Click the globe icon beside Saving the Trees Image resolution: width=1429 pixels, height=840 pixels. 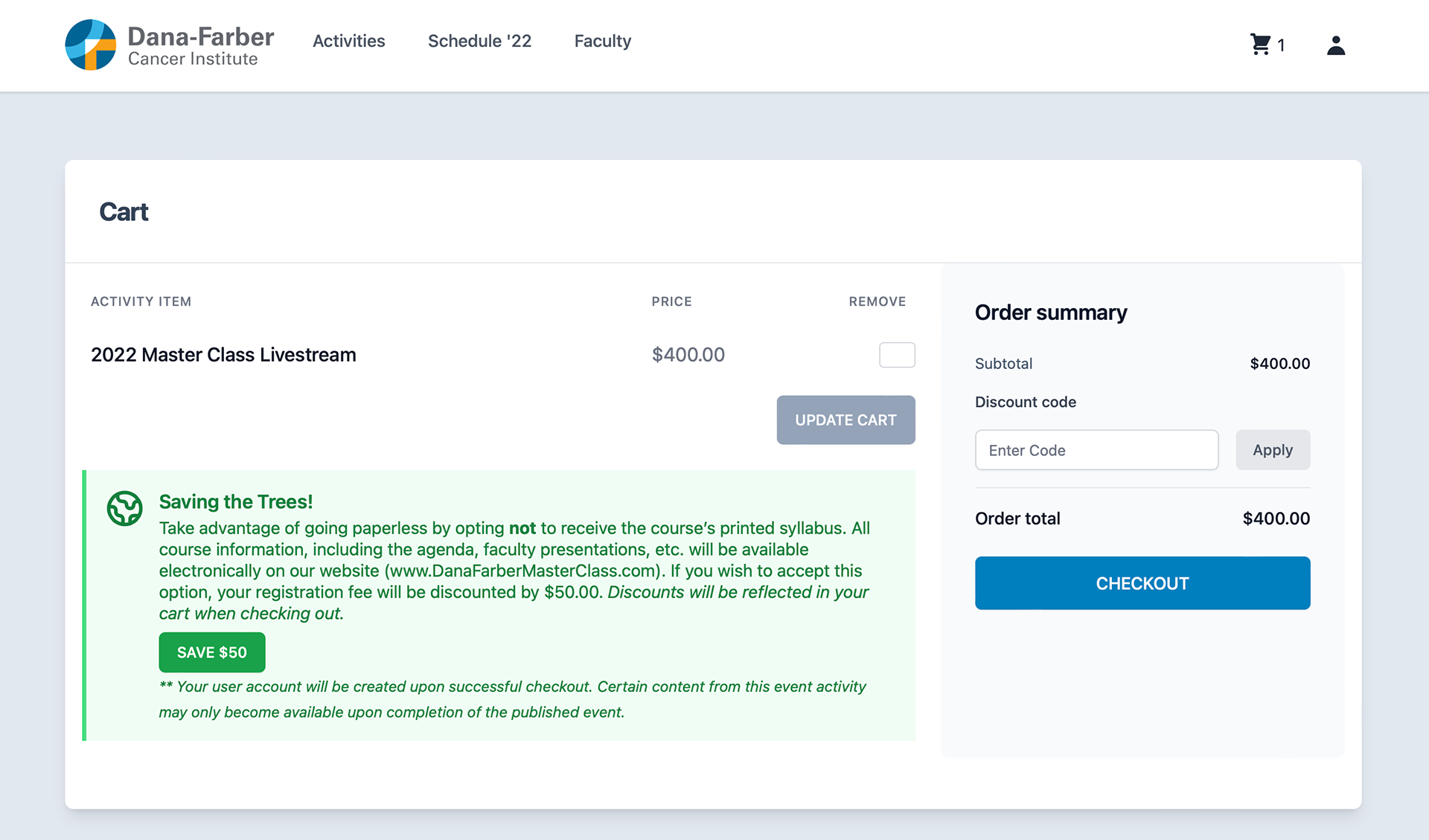(124, 509)
